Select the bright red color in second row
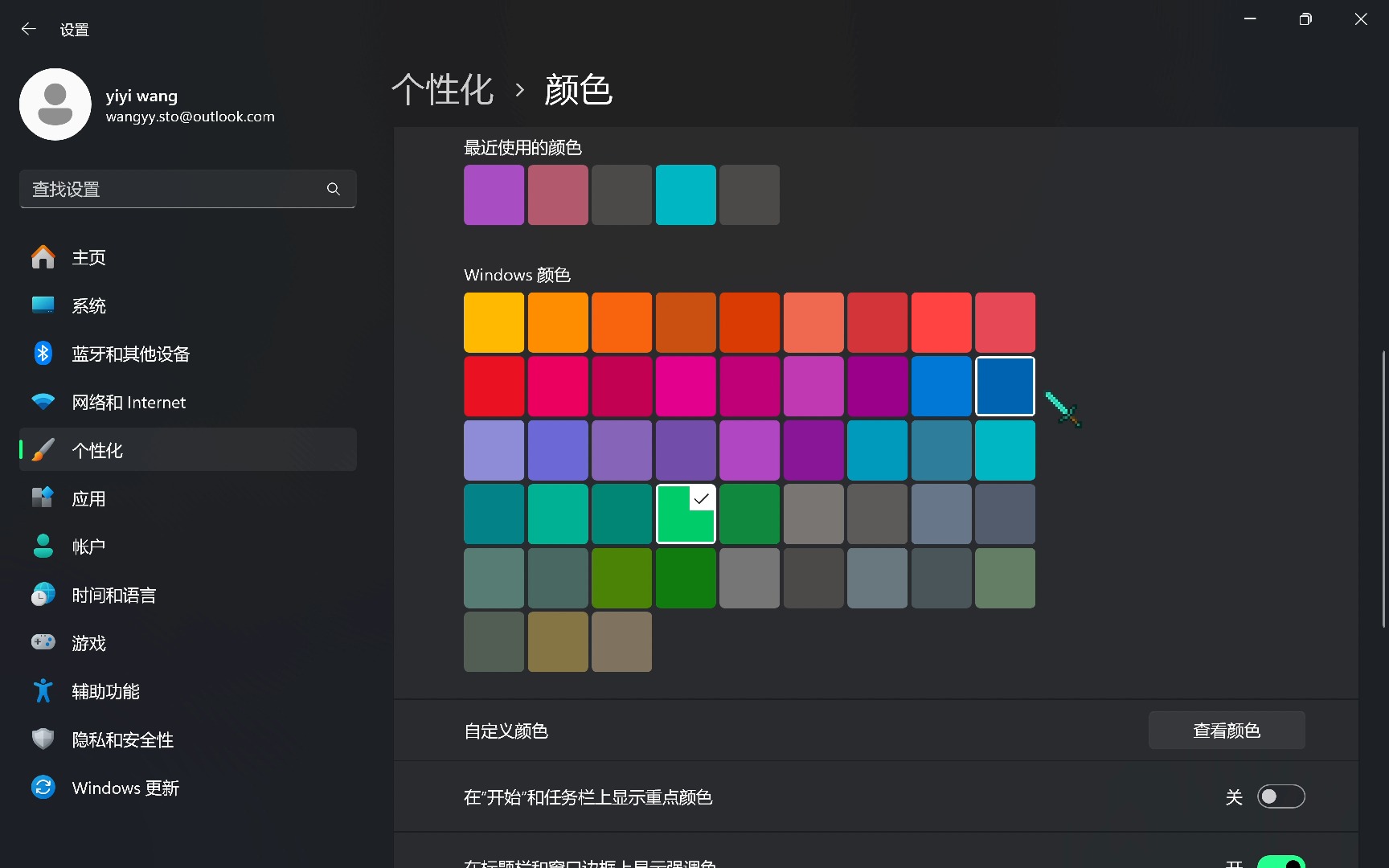 tap(494, 387)
